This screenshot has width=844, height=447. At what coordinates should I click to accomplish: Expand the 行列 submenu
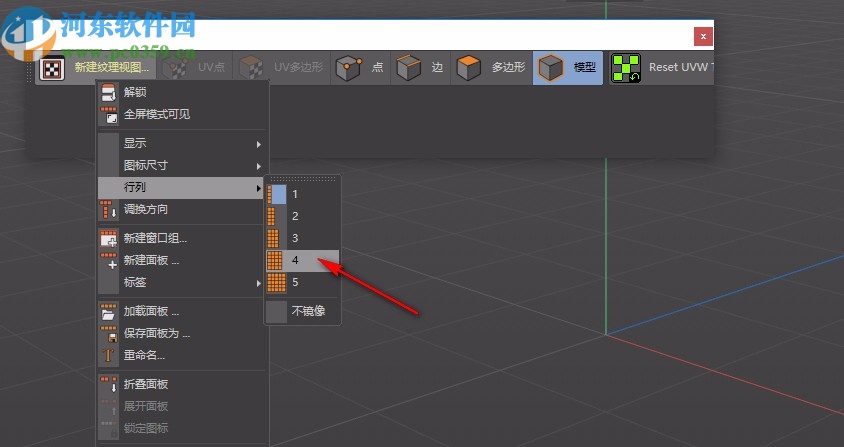click(x=182, y=187)
